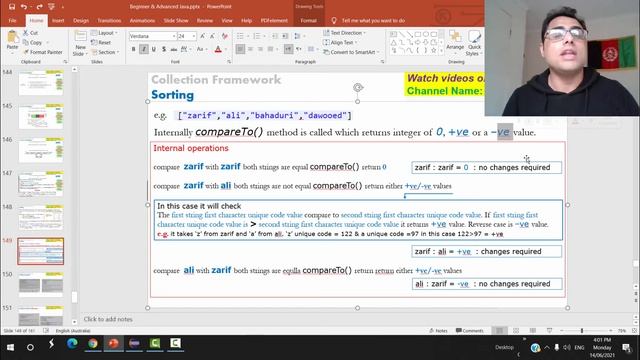Toggle the Notes pane in status bar
This screenshot has height=360, width=640.
438,331
